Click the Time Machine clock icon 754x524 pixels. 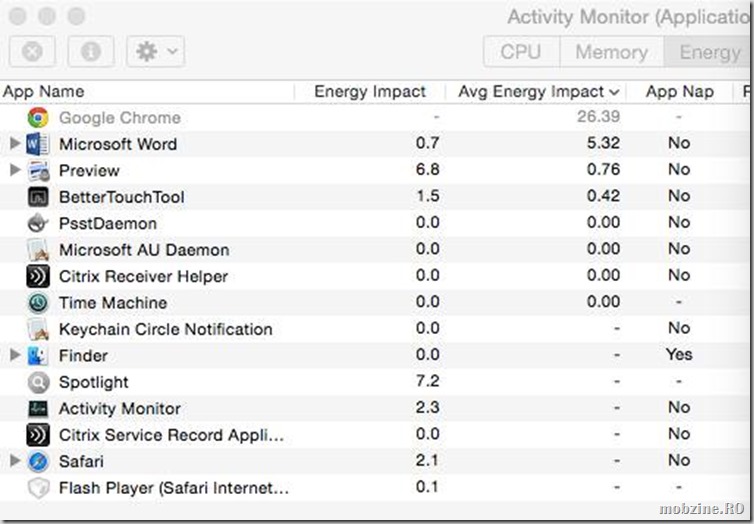click(x=38, y=302)
